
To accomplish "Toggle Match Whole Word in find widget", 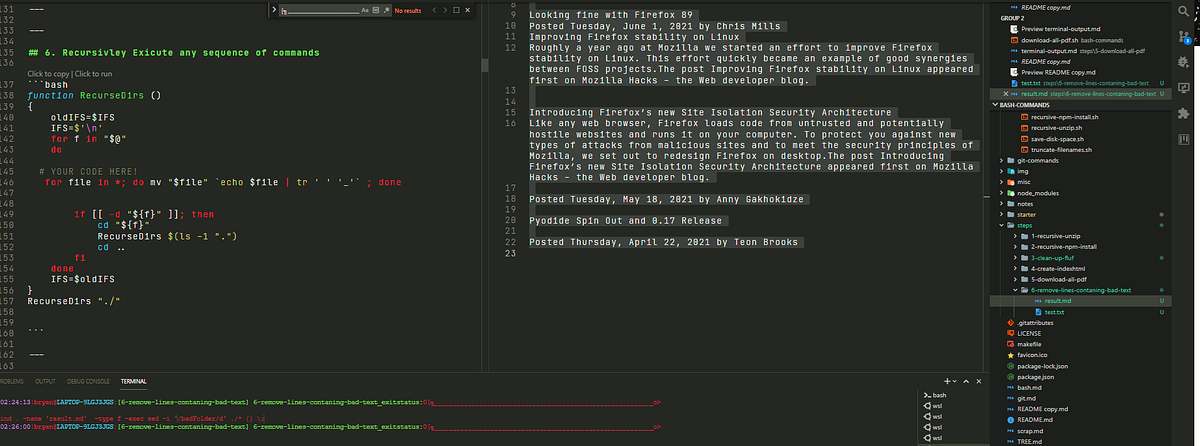I will pyautogui.click(x=377, y=10).
